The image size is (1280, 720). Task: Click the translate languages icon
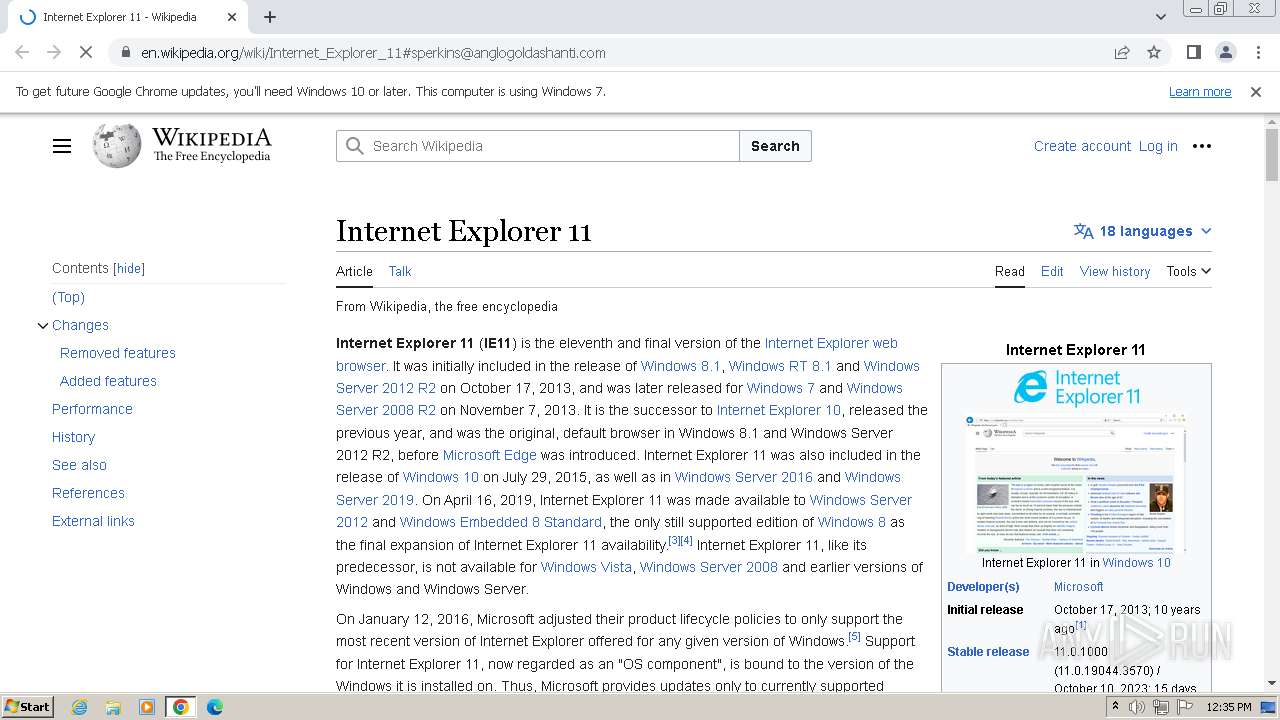[1084, 231]
